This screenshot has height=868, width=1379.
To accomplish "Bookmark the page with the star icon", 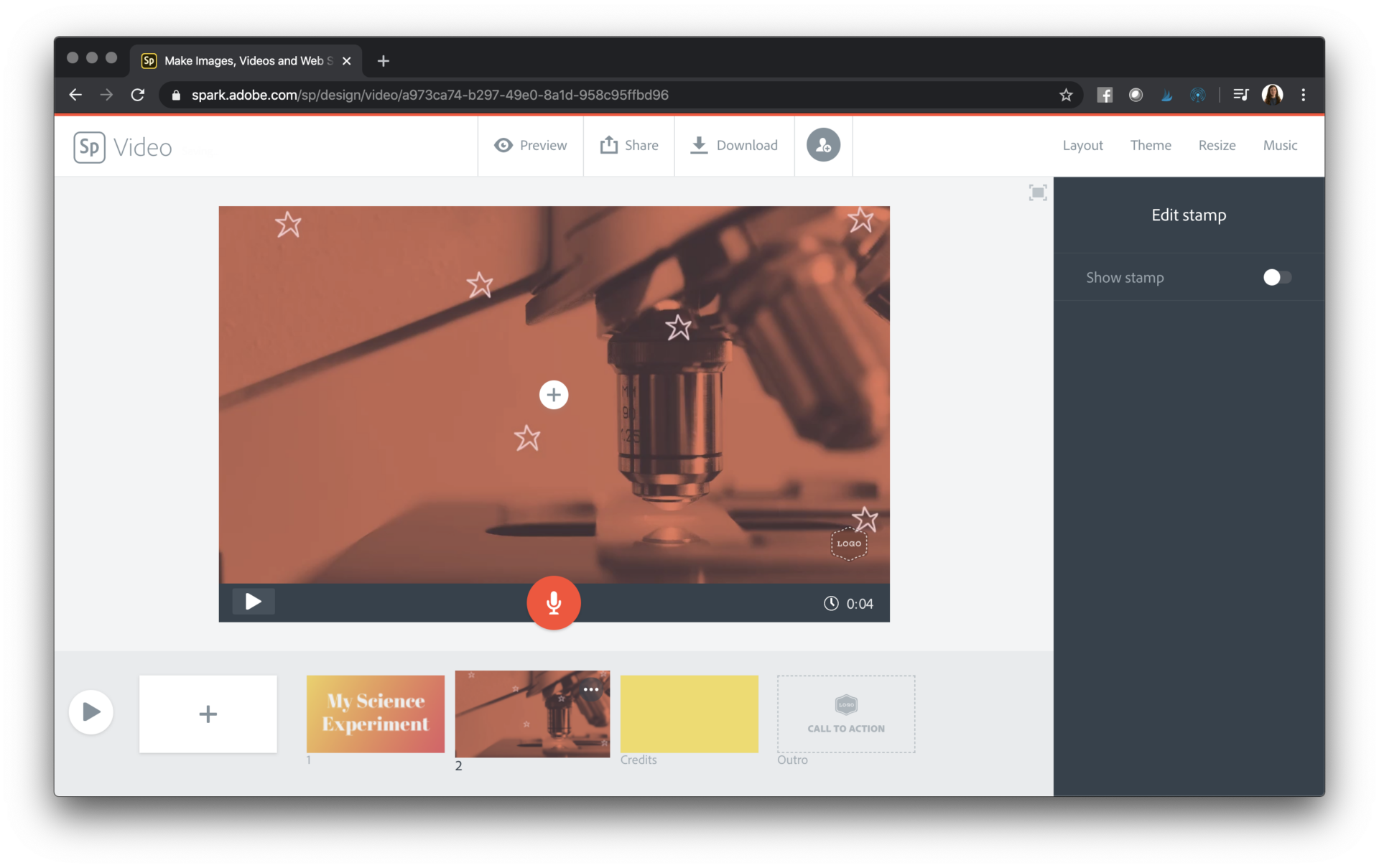I will click(x=1066, y=94).
